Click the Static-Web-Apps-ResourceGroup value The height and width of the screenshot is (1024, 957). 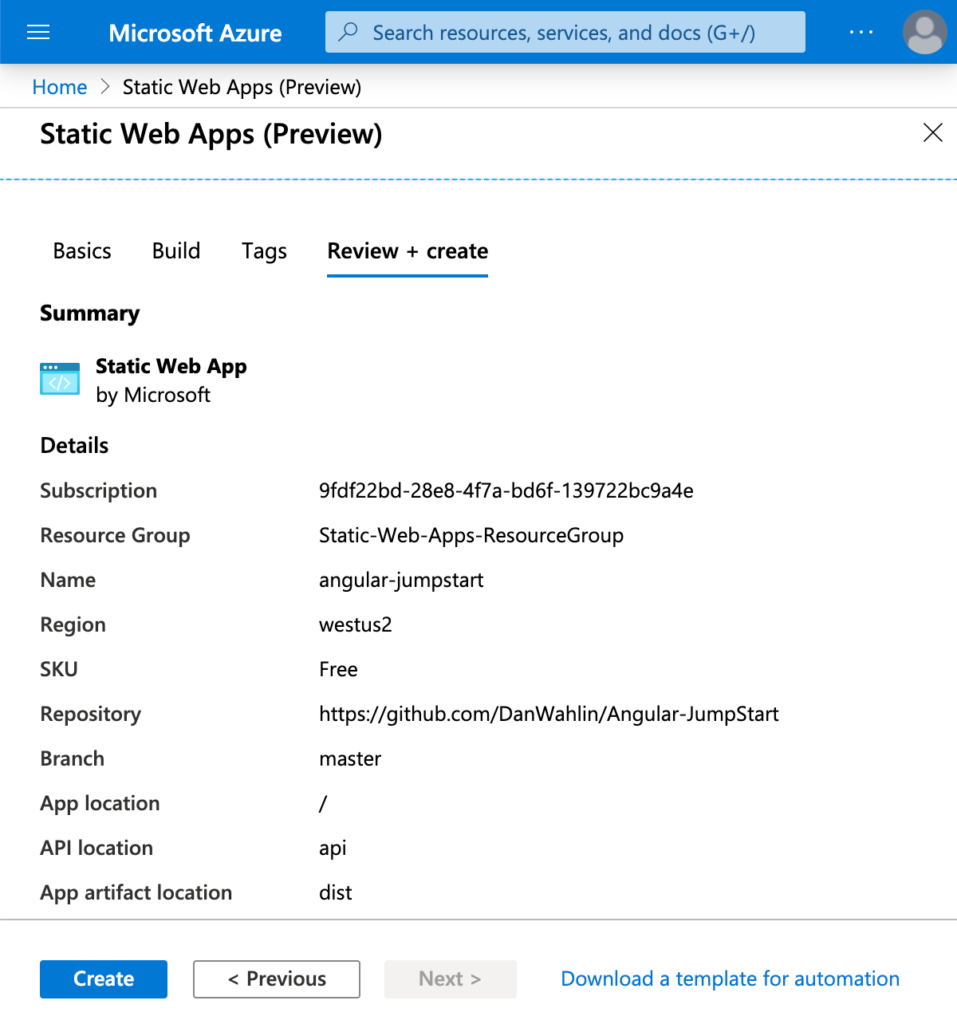point(471,536)
